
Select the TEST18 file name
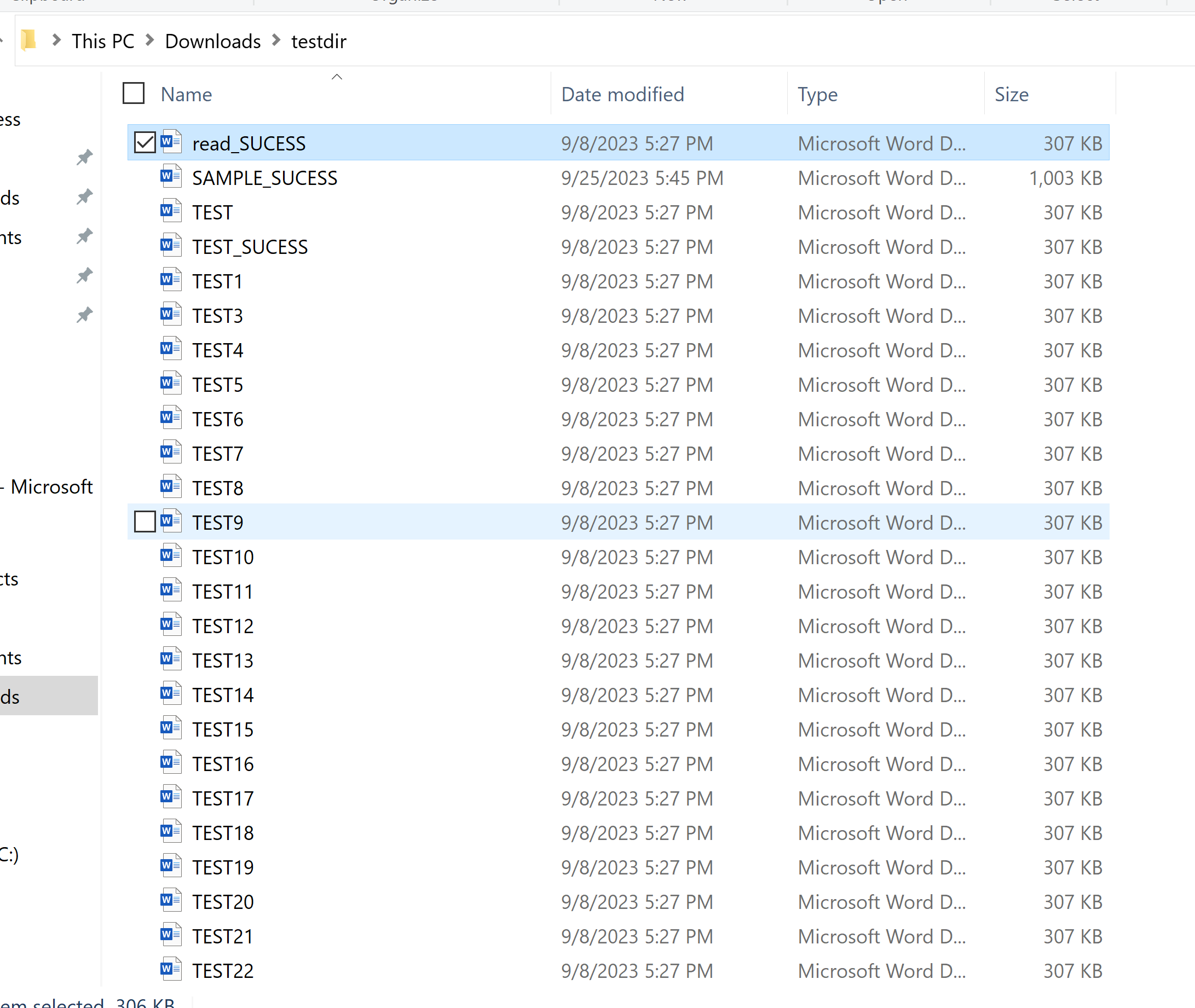(222, 833)
